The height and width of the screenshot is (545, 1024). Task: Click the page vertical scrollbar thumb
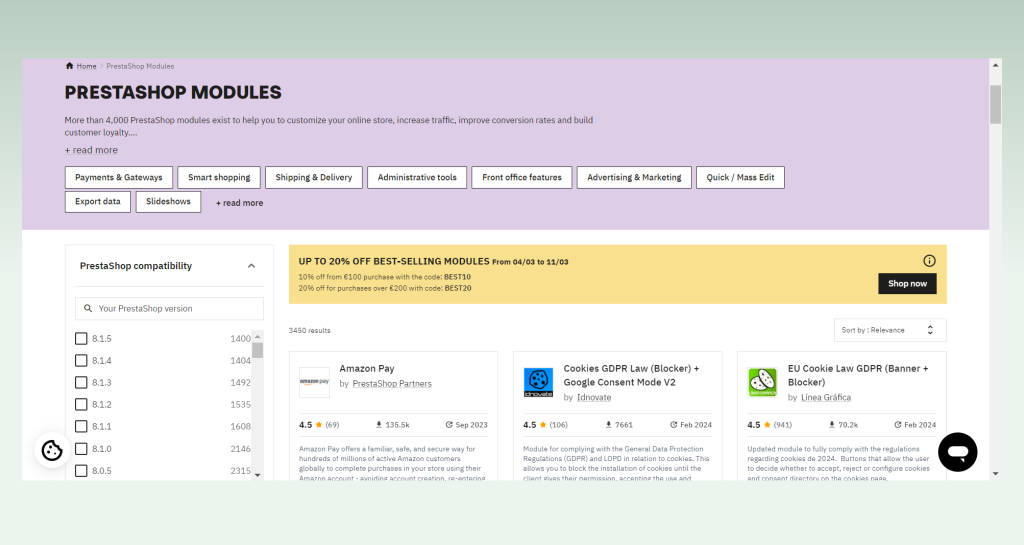(x=995, y=104)
